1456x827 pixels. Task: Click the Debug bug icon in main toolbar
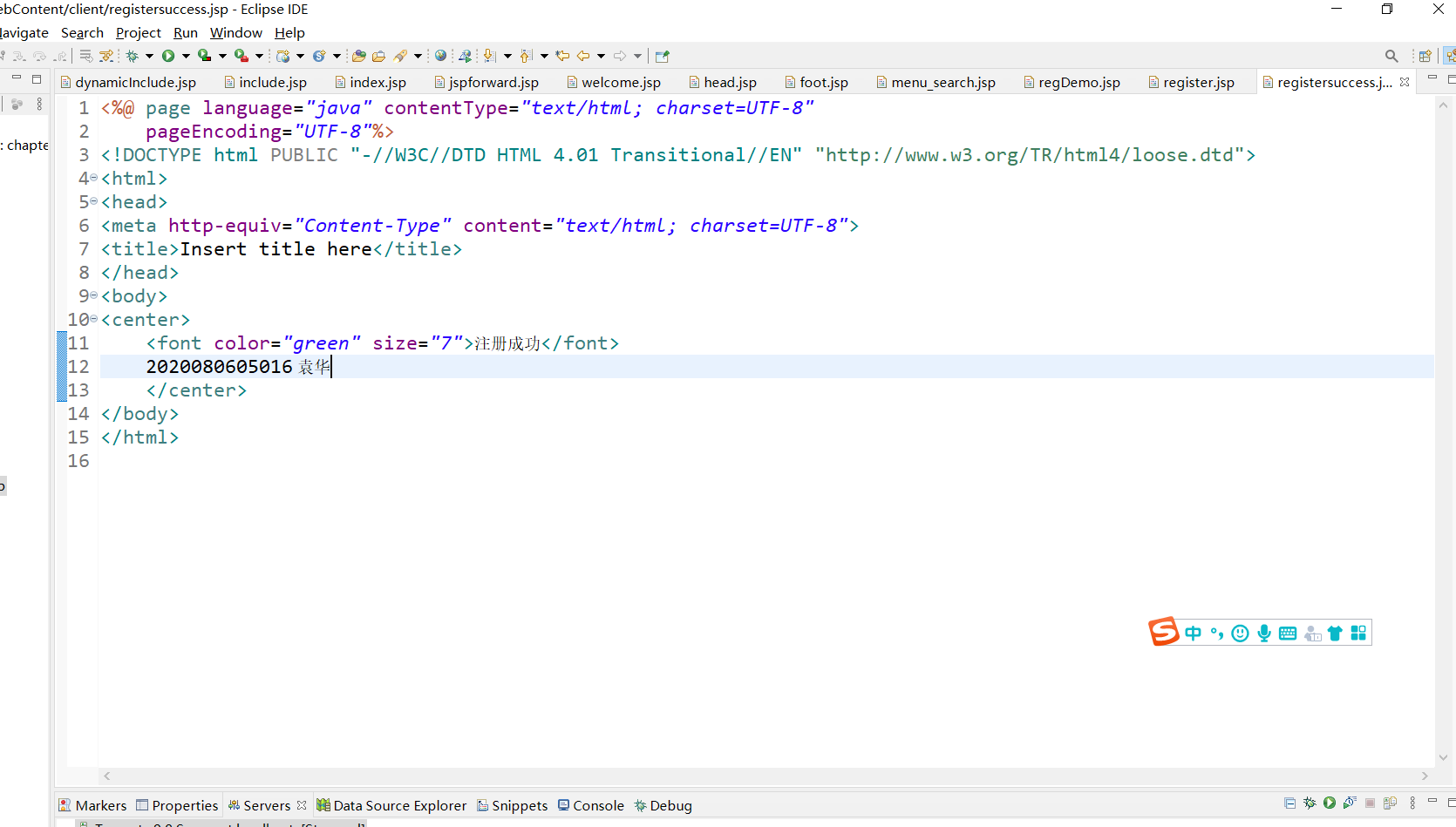(133, 56)
